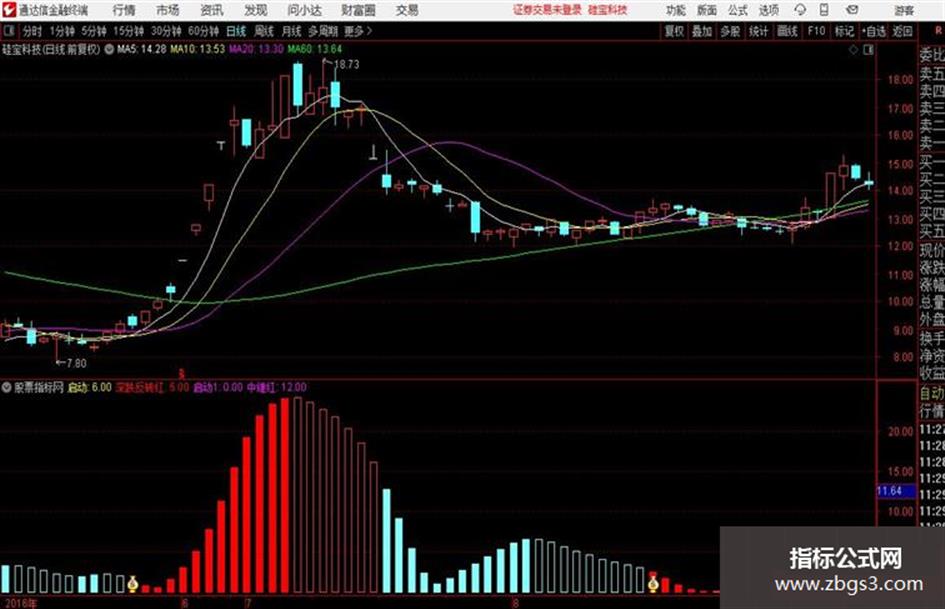
Task: Click the 中继红: 12.00 indicator value
Action: [x=277, y=387]
